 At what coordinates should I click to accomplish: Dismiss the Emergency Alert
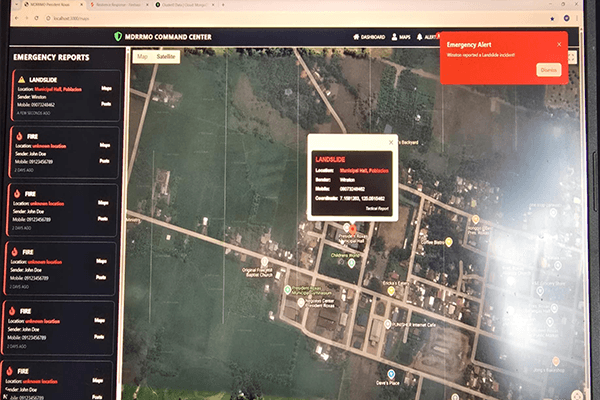(549, 70)
